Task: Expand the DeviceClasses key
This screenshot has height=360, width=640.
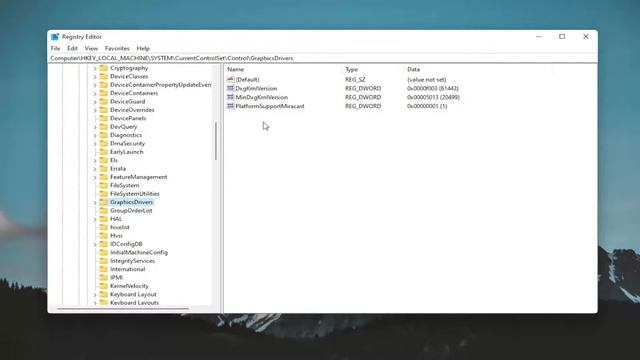Action: (x=95, y=77)
